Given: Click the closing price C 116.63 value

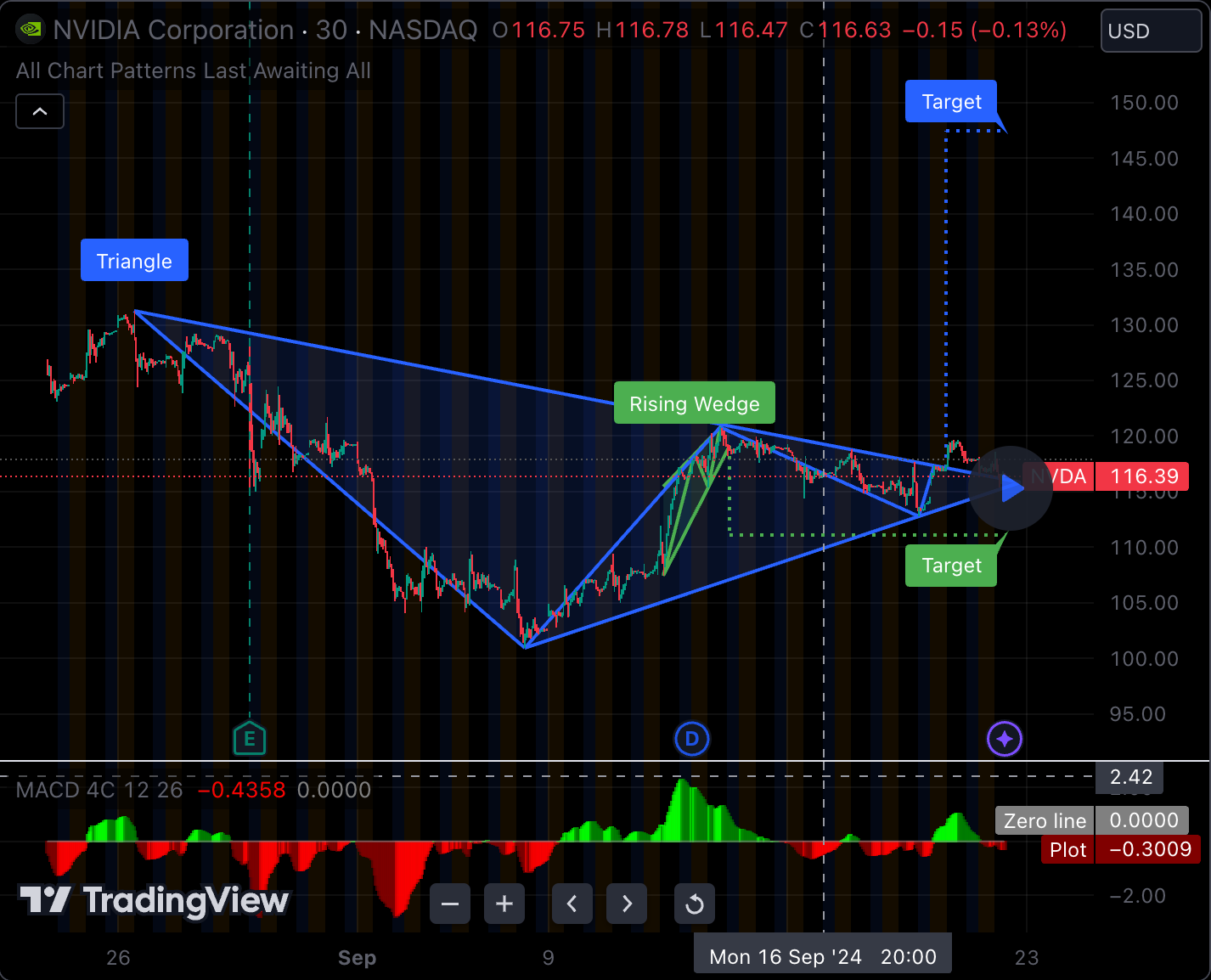Looking at the screenshot, I should (845, 30).
